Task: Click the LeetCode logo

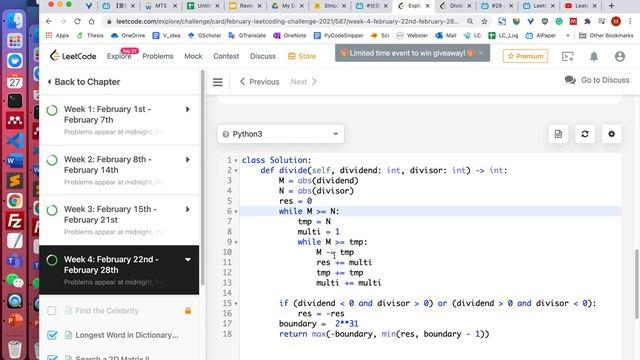Action: tap(73, 56)
